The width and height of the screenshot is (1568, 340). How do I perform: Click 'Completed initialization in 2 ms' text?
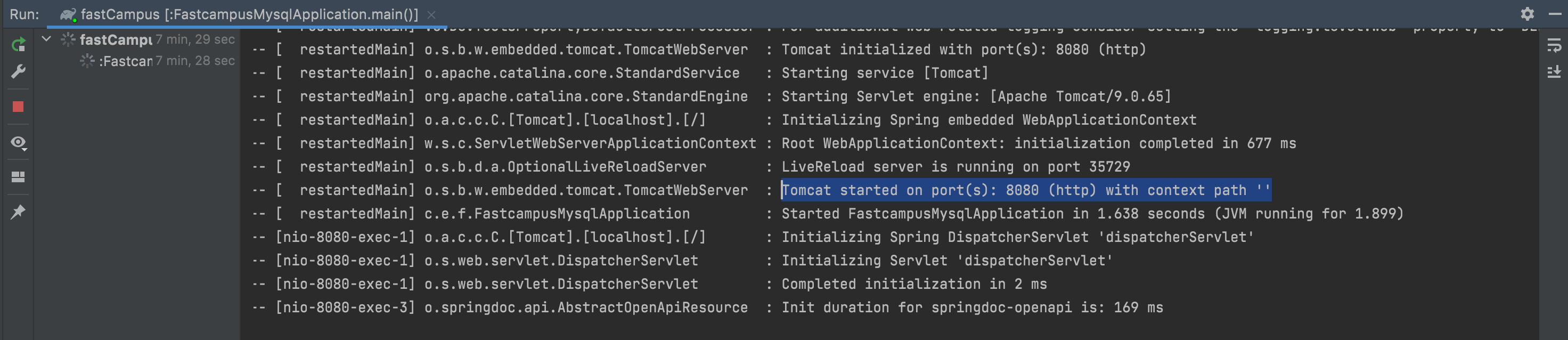pyautogui.click(x=914, y=284)
